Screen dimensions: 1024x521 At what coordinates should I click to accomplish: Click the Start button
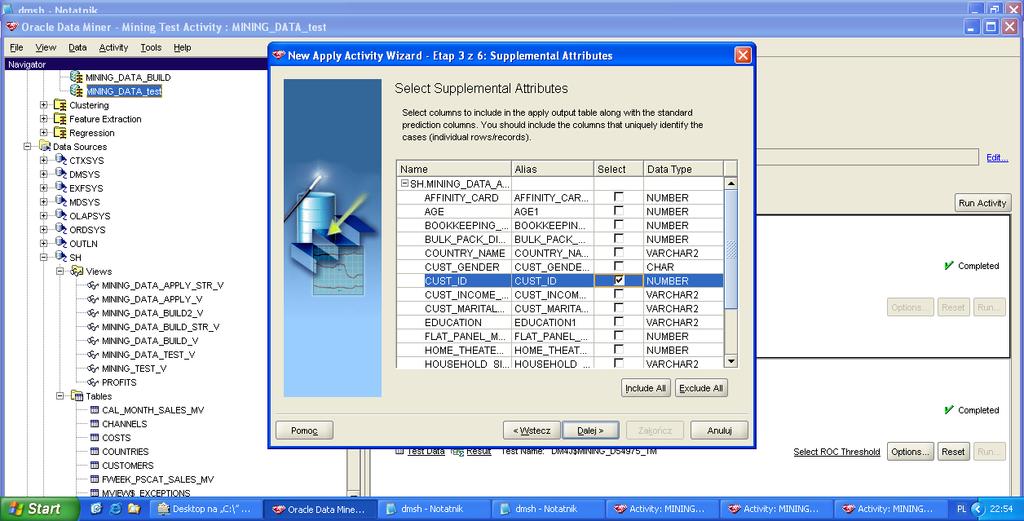pos(39,509)
